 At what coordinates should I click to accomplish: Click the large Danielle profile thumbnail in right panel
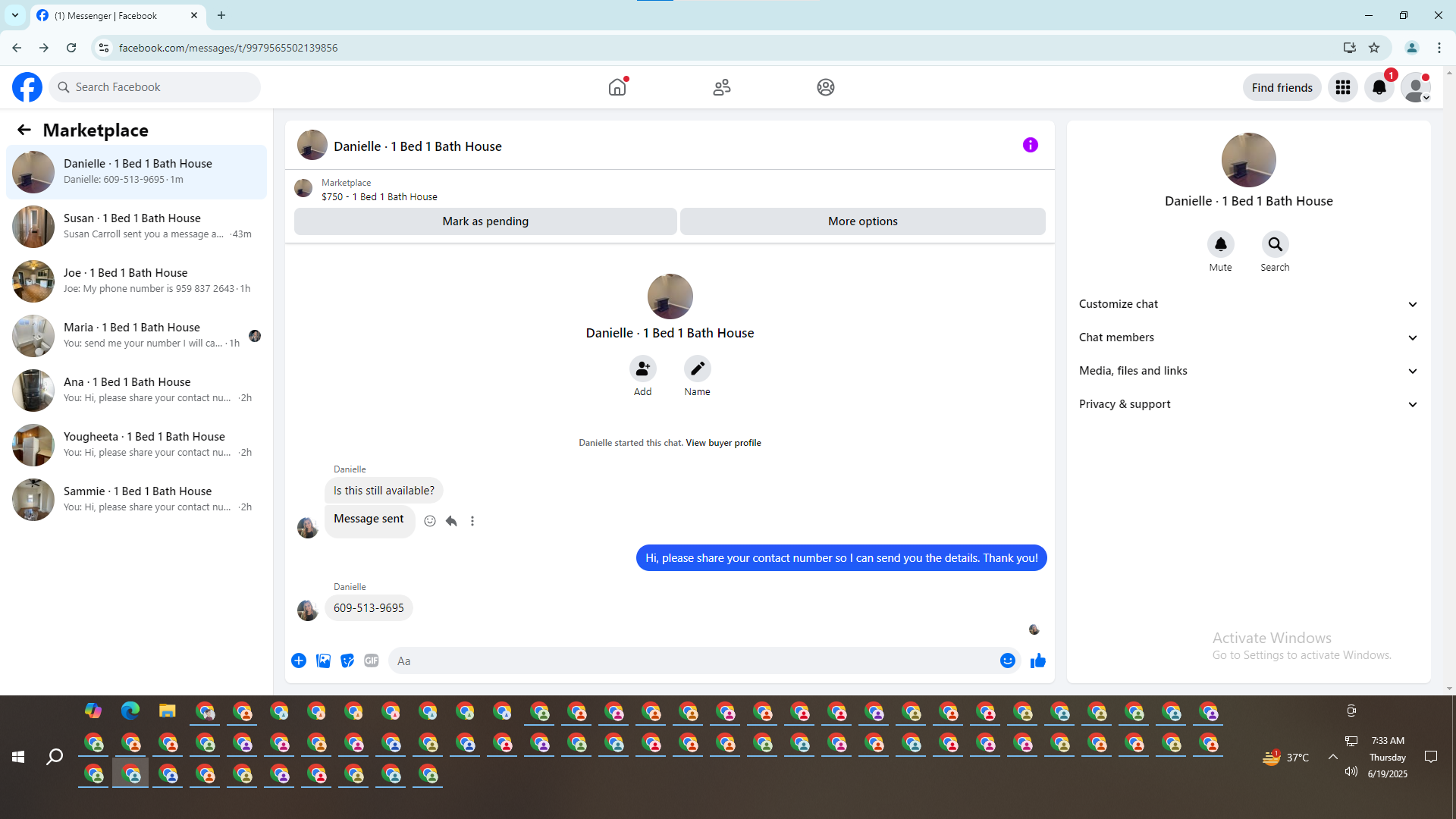point(1248,160)
